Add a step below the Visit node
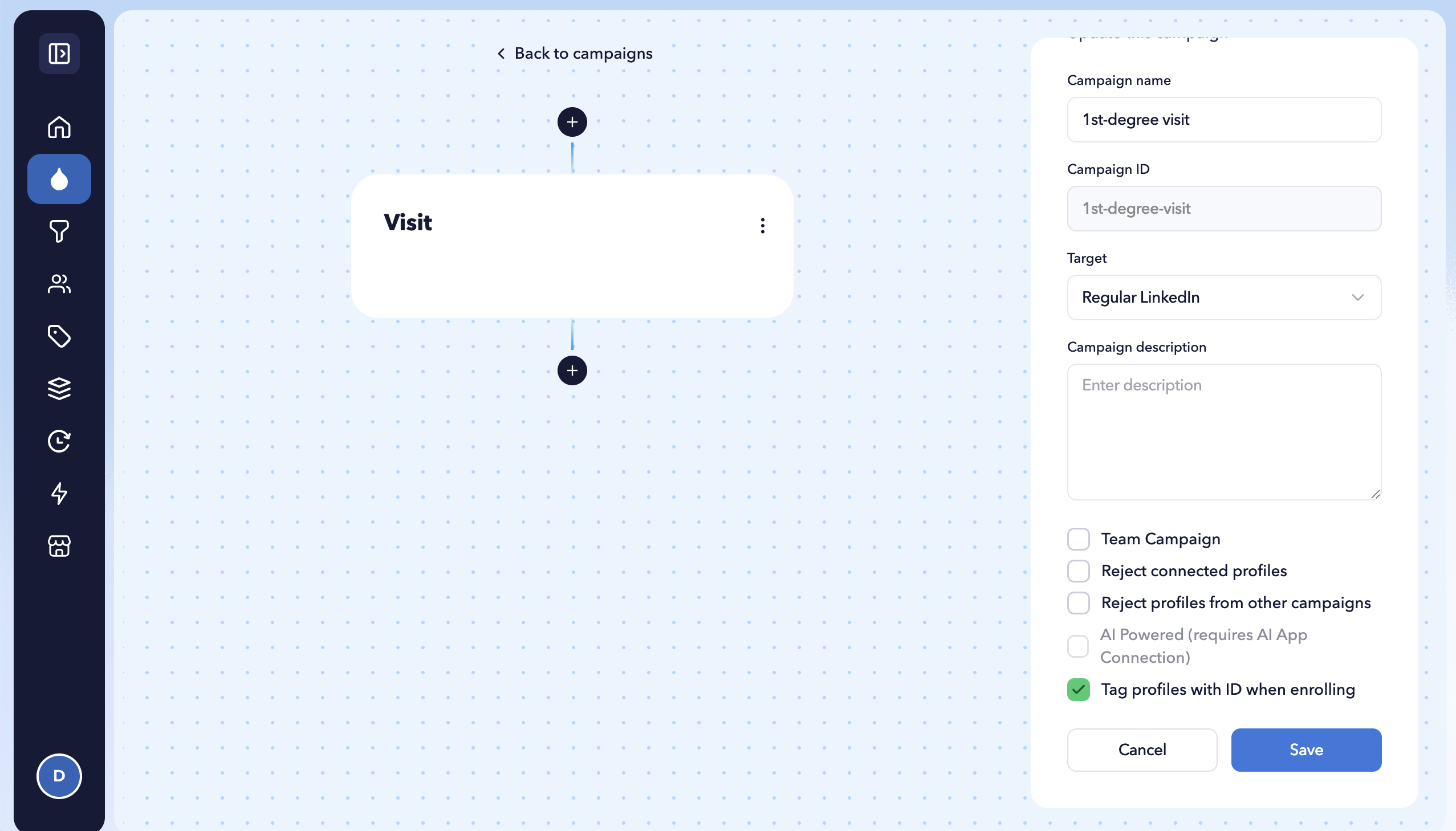 572,370
